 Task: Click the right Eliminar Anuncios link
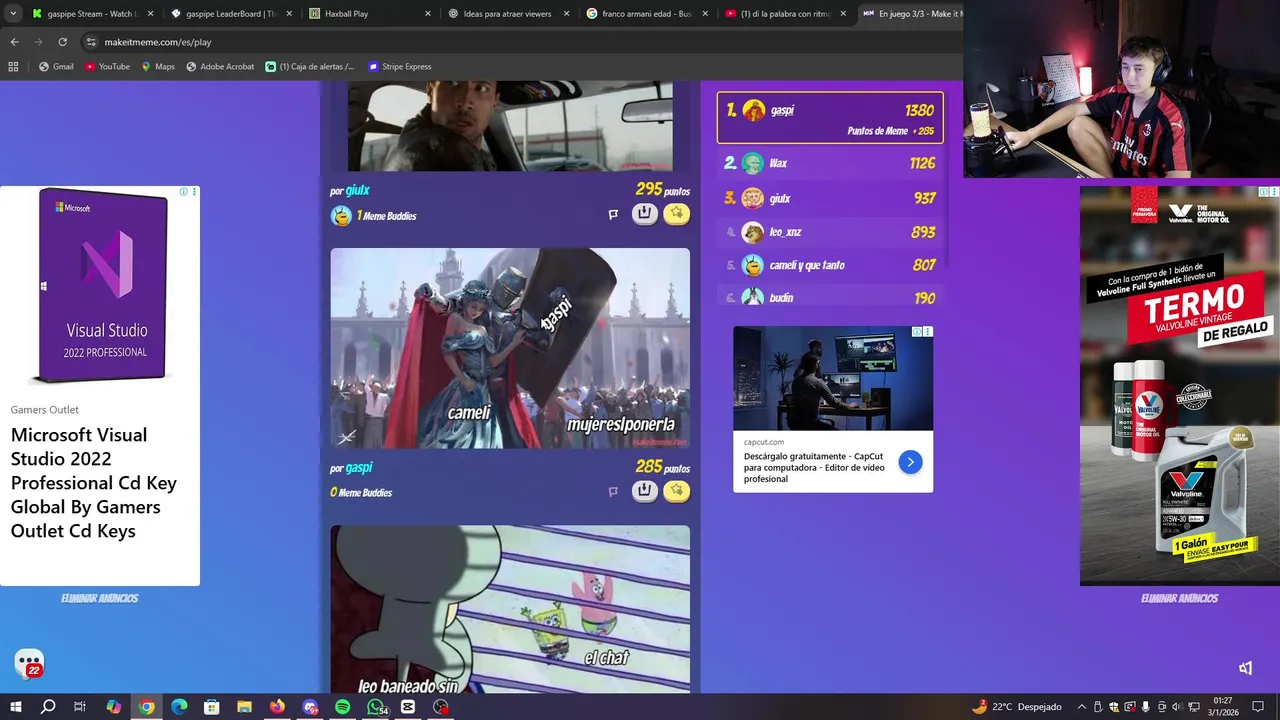pos(1179,598)
